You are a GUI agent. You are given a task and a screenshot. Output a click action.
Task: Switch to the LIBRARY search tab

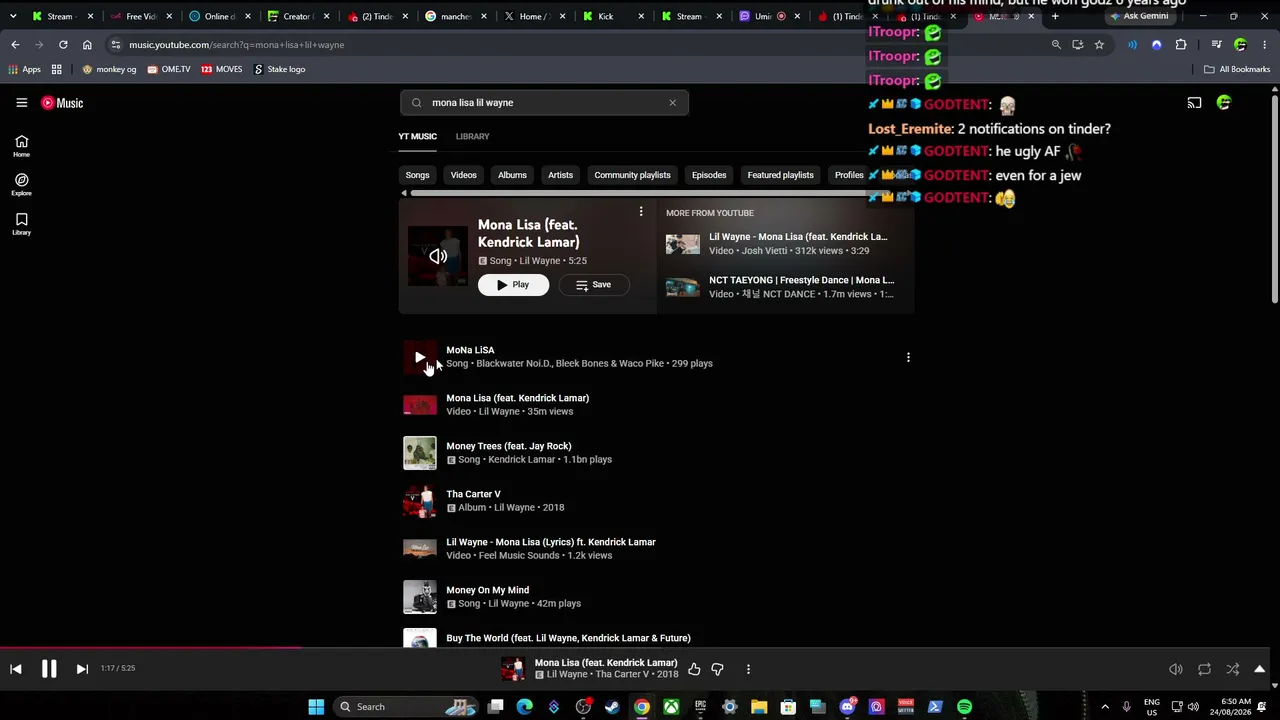click(473, 136)
